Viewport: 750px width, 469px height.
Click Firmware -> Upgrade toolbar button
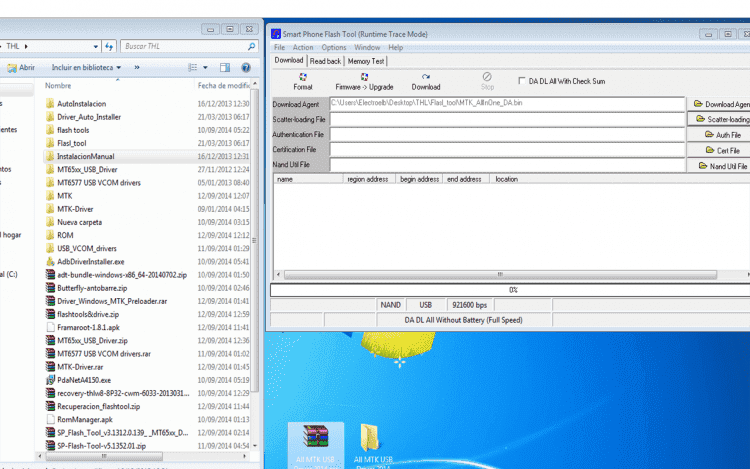[x=364, y=82]
